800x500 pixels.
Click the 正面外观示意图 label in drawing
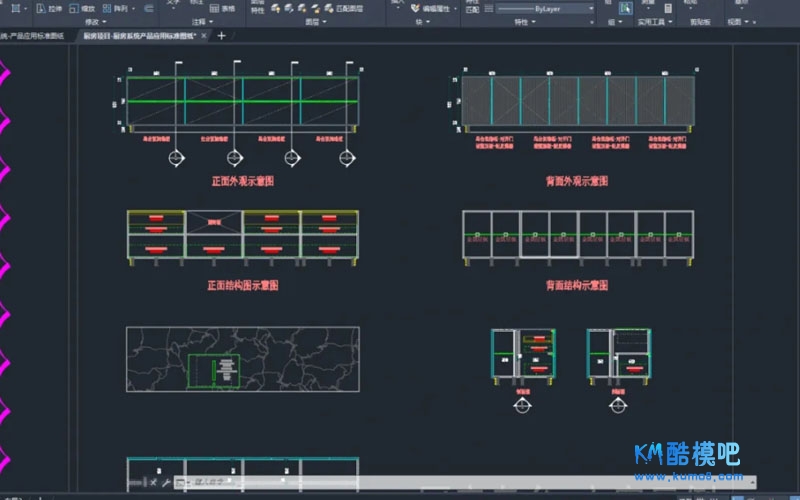242,182
